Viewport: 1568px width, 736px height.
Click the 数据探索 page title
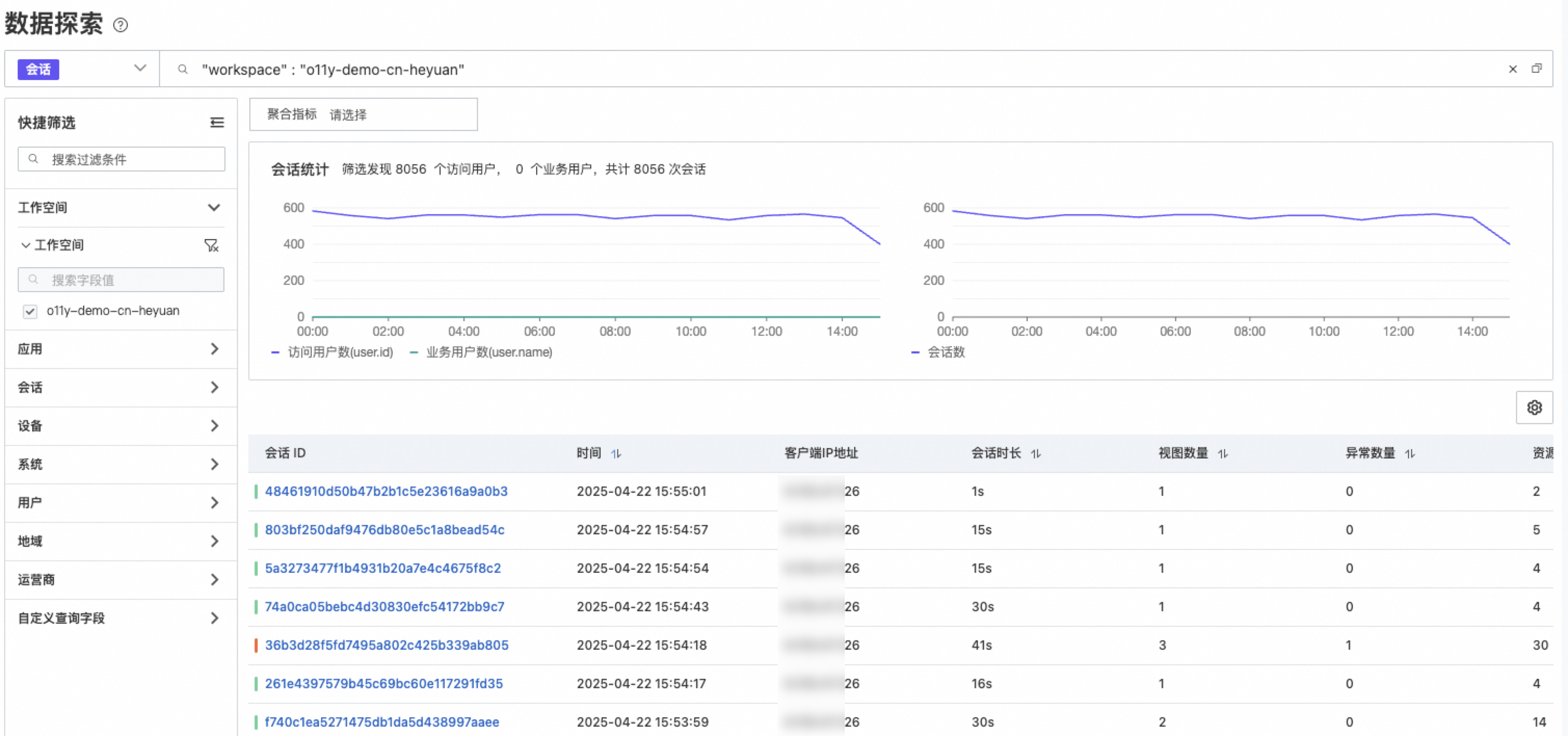pyautogui.click(x=54, y=24)
